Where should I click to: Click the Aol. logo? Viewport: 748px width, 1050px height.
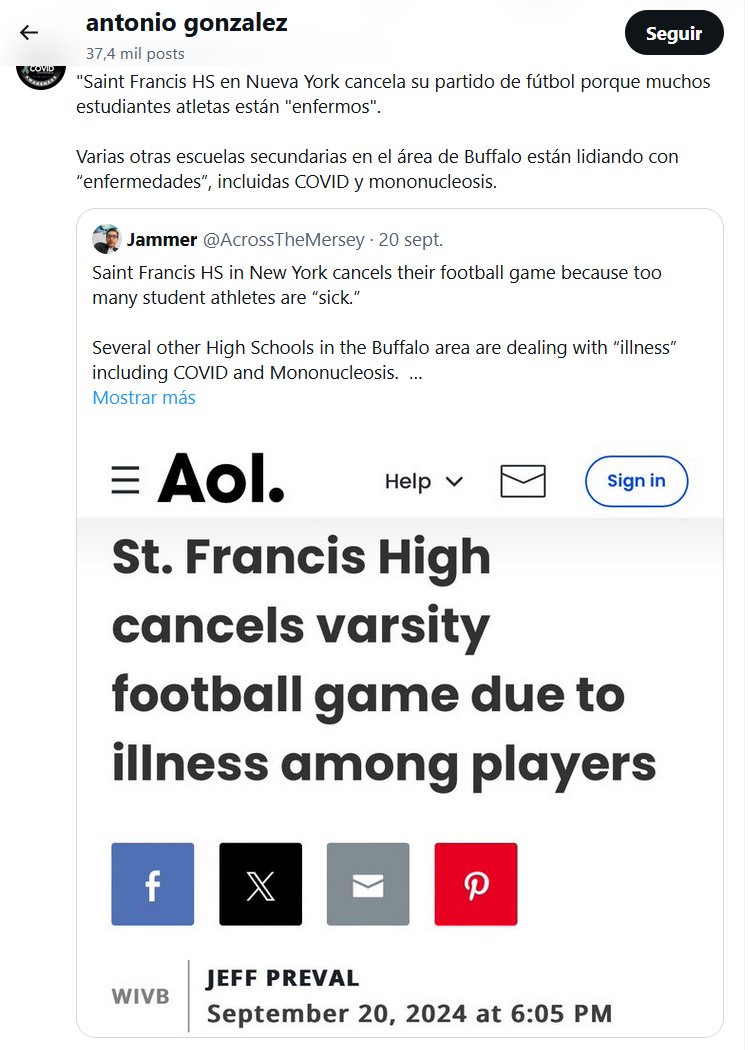click(x=221, y=479)
